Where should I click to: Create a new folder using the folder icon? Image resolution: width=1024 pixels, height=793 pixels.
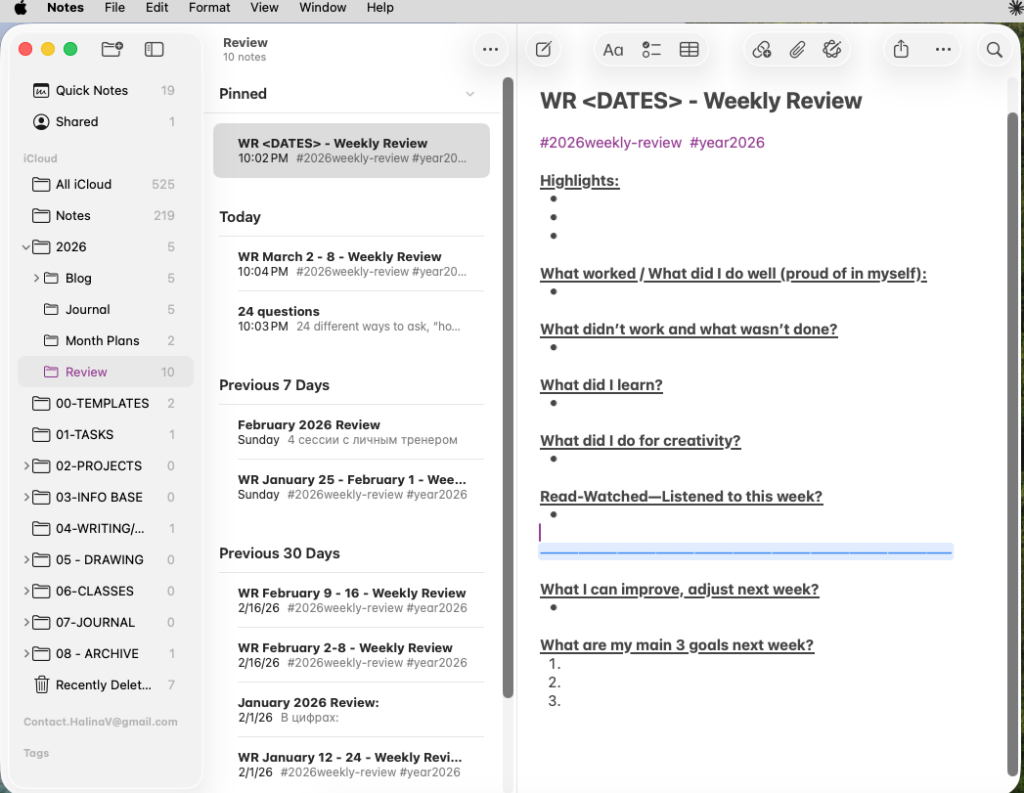[x=112, y=49]
